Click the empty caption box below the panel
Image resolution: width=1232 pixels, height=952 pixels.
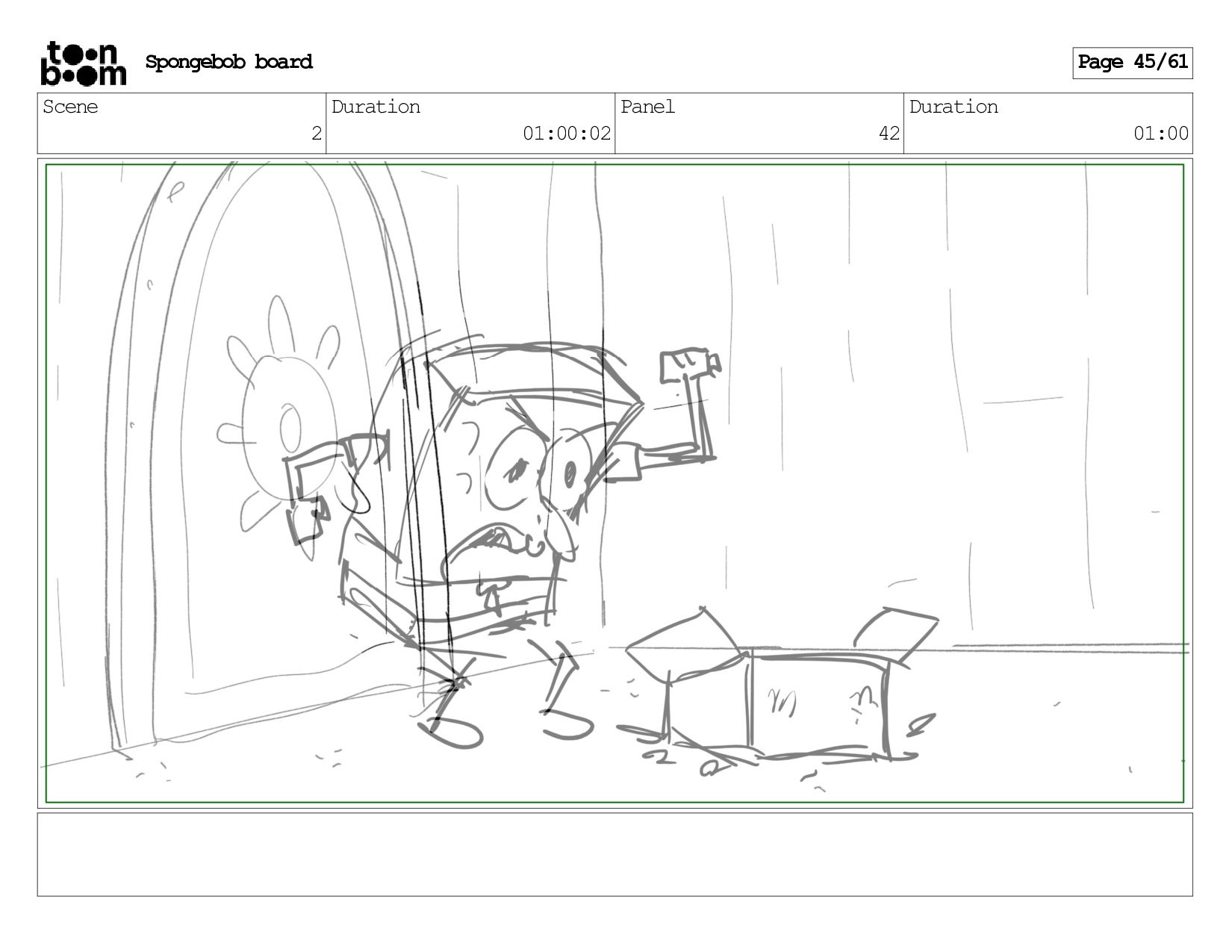[615, 854]
